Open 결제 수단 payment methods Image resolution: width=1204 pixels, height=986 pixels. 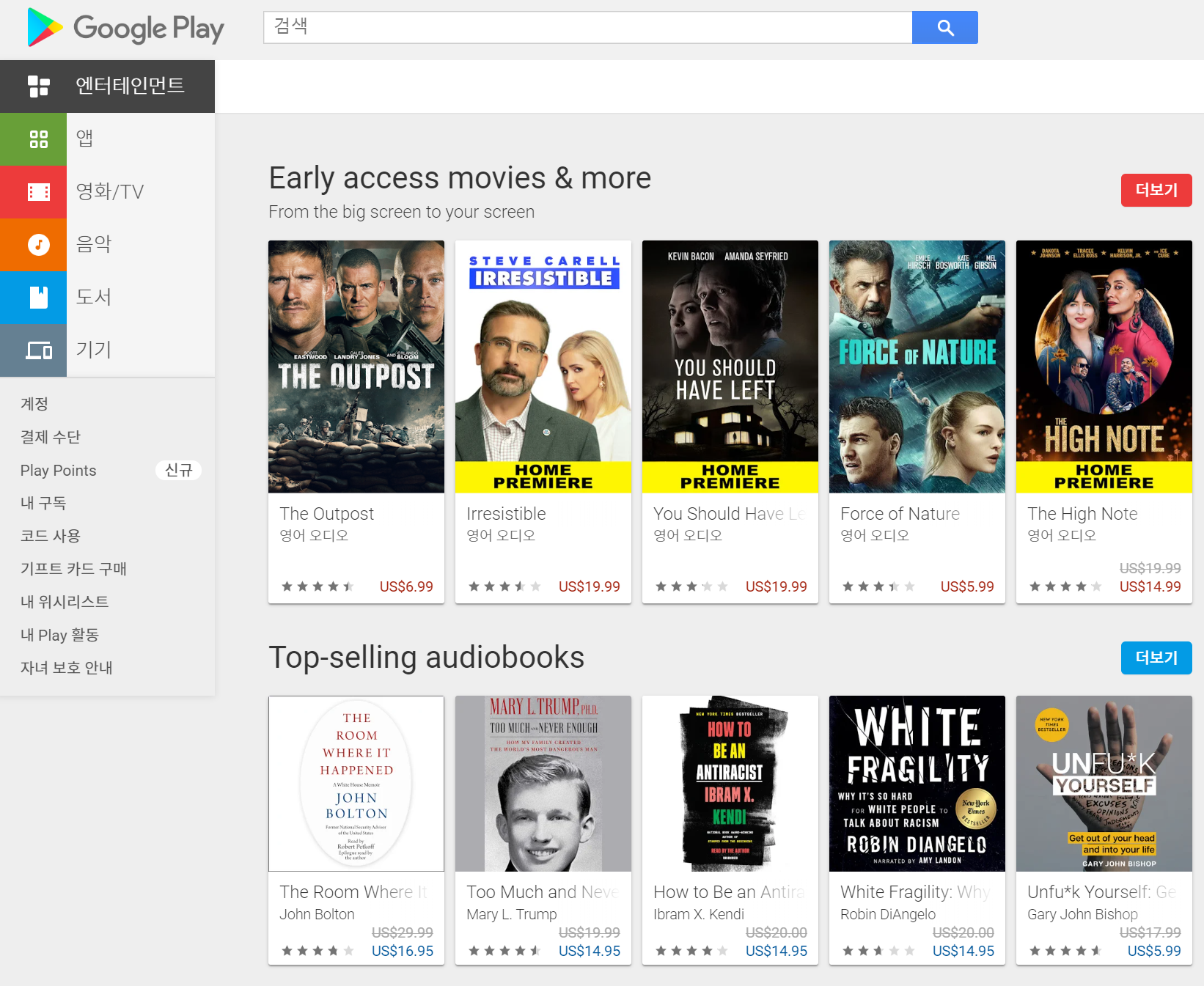(x=51, y=437)
